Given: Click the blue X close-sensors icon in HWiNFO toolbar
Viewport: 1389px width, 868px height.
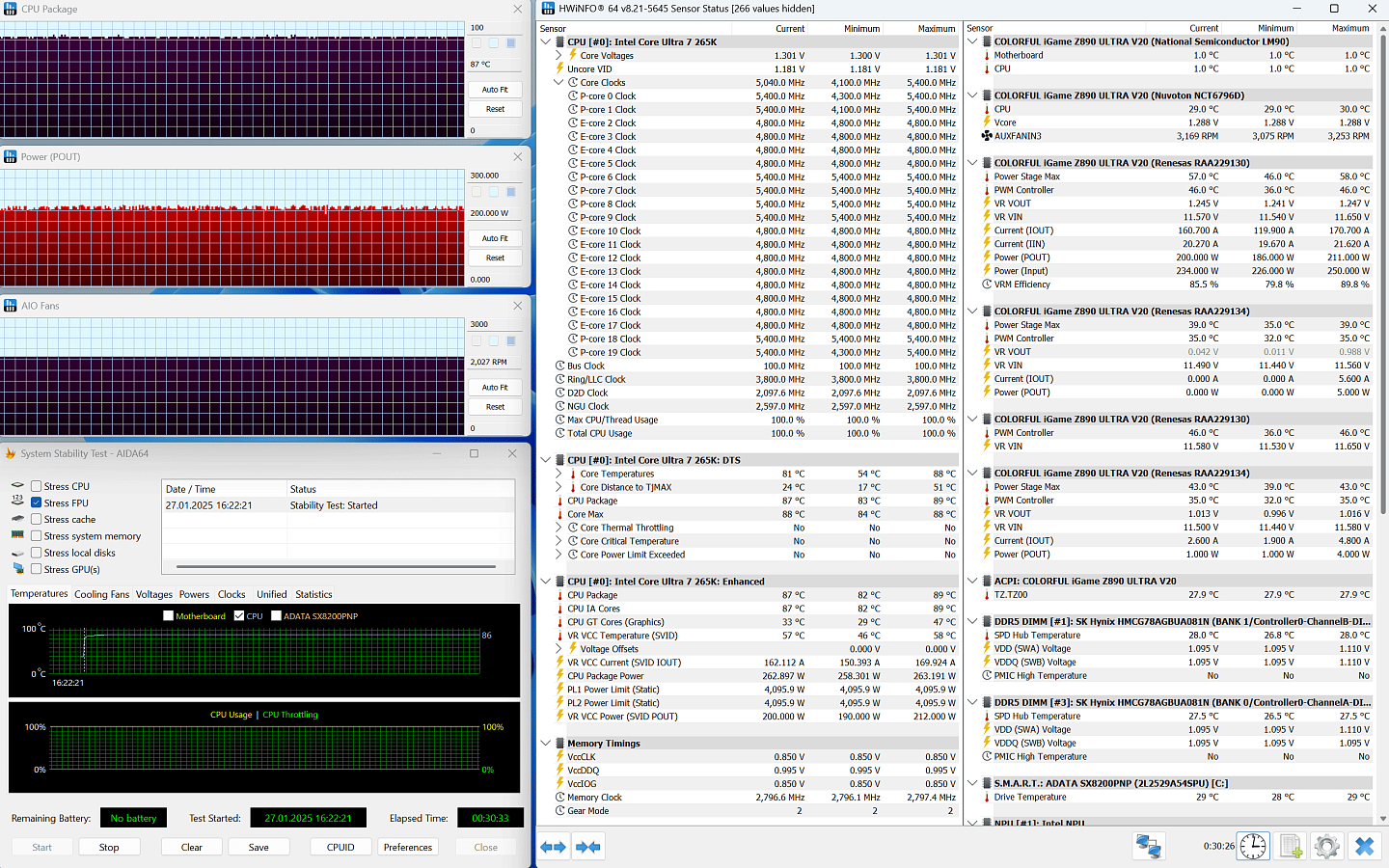Looking at the screenshot, I should (1364, 847).
